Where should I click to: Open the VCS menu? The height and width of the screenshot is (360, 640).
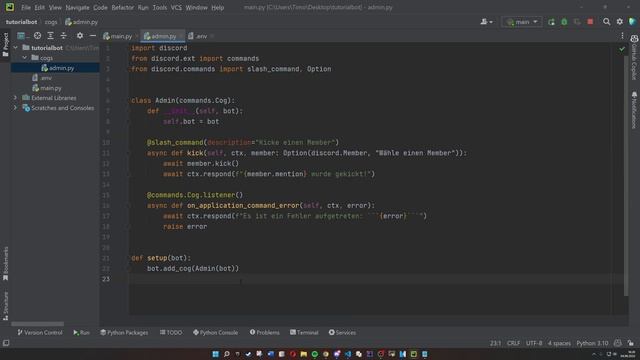176,7
